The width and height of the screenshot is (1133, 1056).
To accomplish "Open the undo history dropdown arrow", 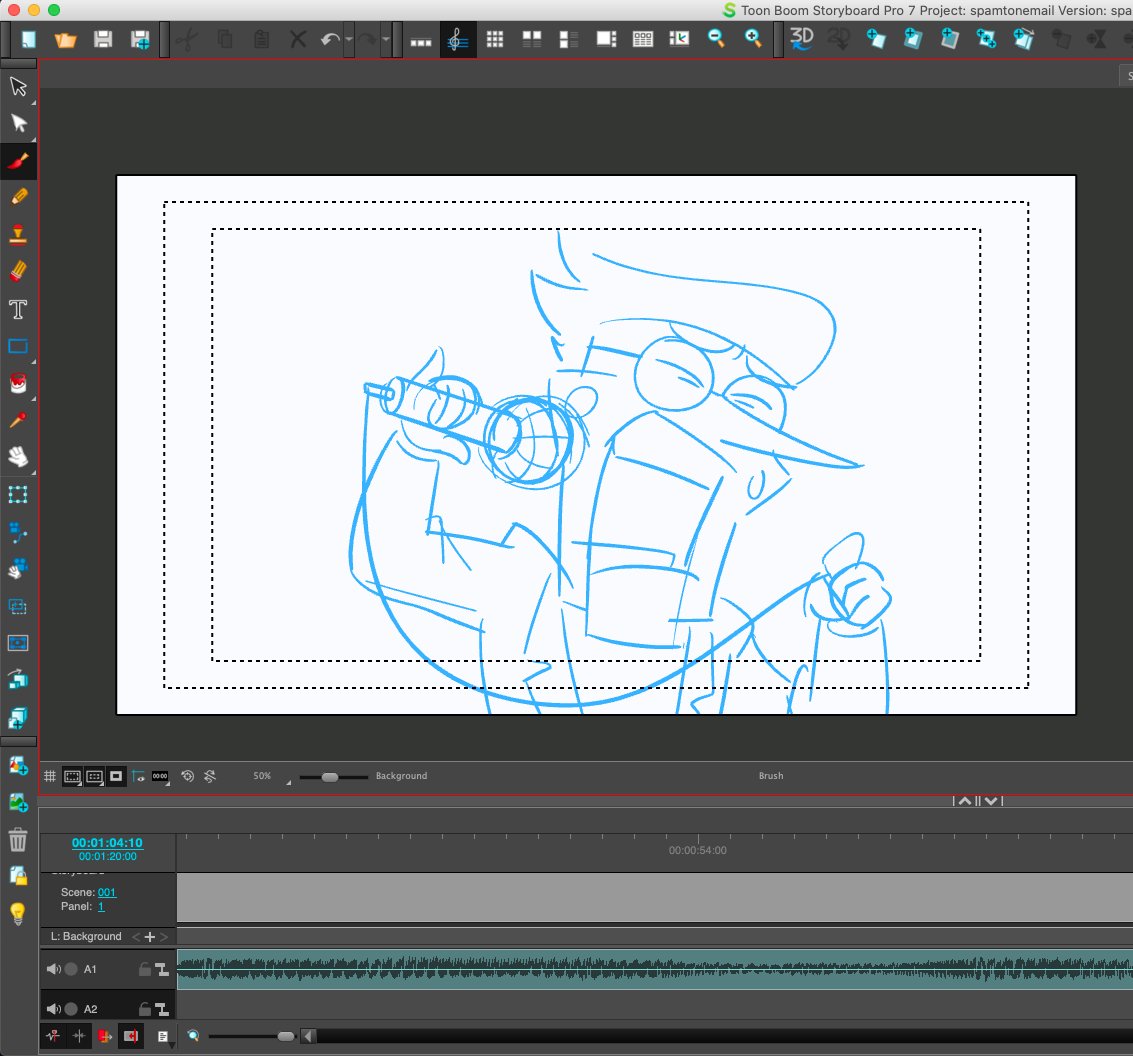I will 348,39.
